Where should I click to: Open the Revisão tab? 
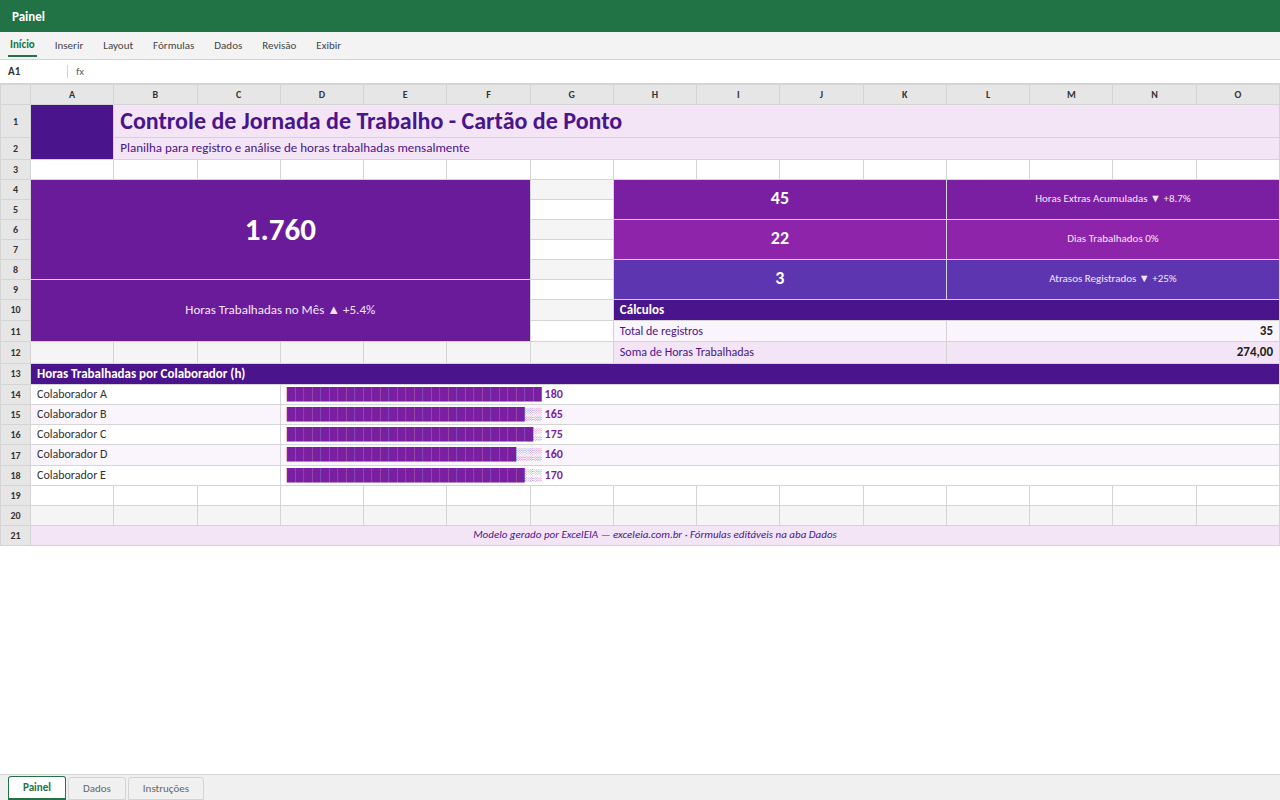point(279,46)
